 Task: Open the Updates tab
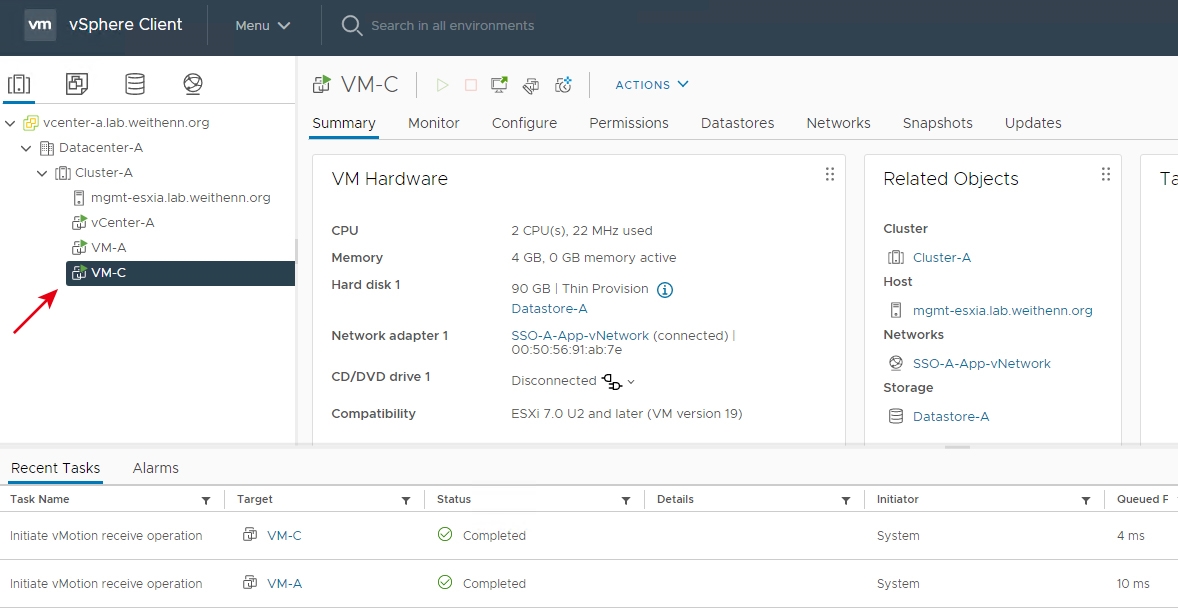pos(1033,123)
